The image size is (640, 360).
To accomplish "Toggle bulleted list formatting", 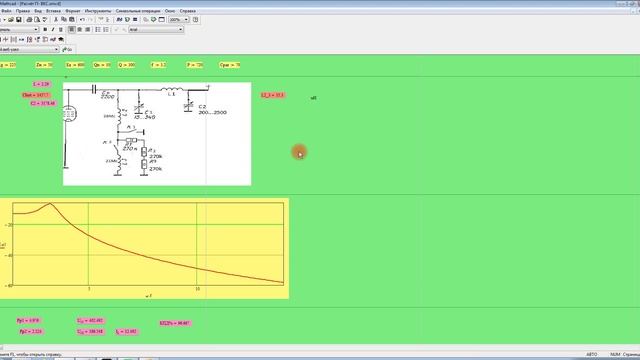I will click(x=98, y=29).
